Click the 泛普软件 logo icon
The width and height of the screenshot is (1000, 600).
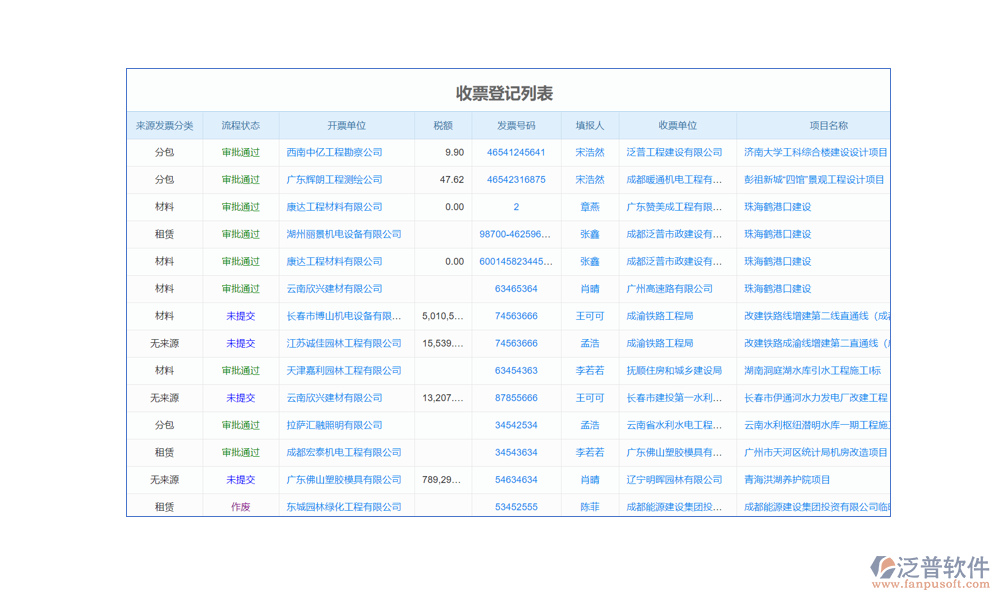tap(886, 568)
